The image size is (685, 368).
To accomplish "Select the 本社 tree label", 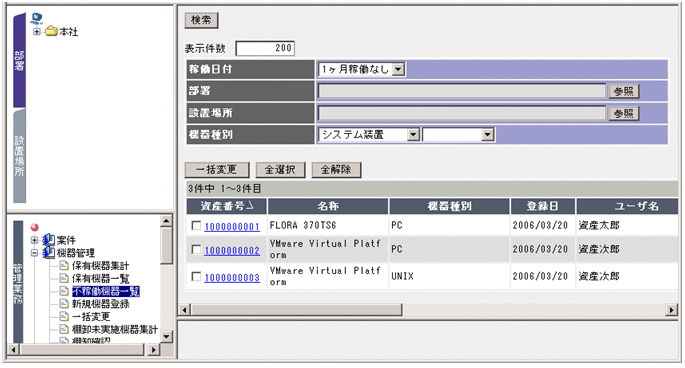I will [x=69, y=32].
